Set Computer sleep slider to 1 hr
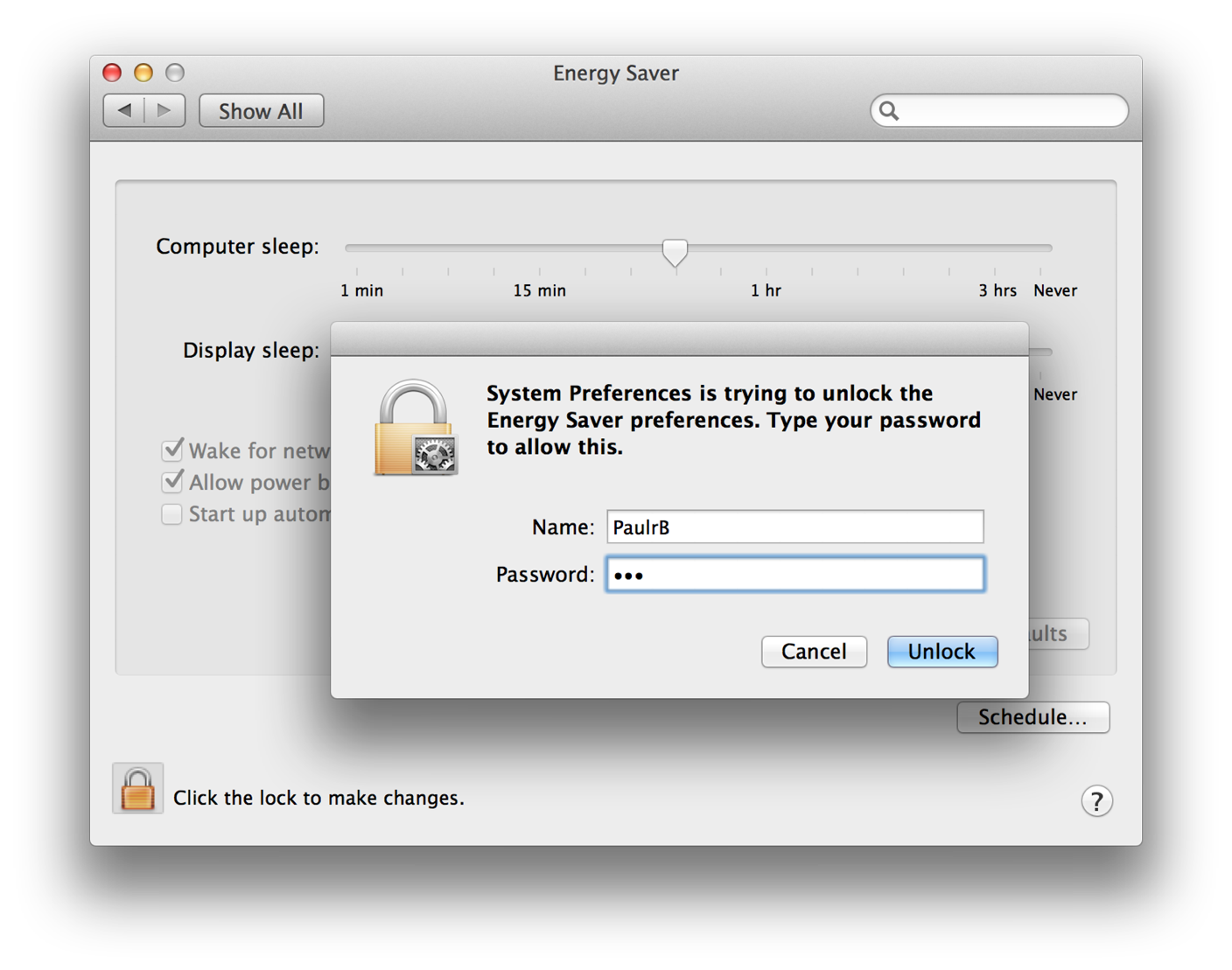Screen dimensions: 1232x970 click(x=766, y=248)
